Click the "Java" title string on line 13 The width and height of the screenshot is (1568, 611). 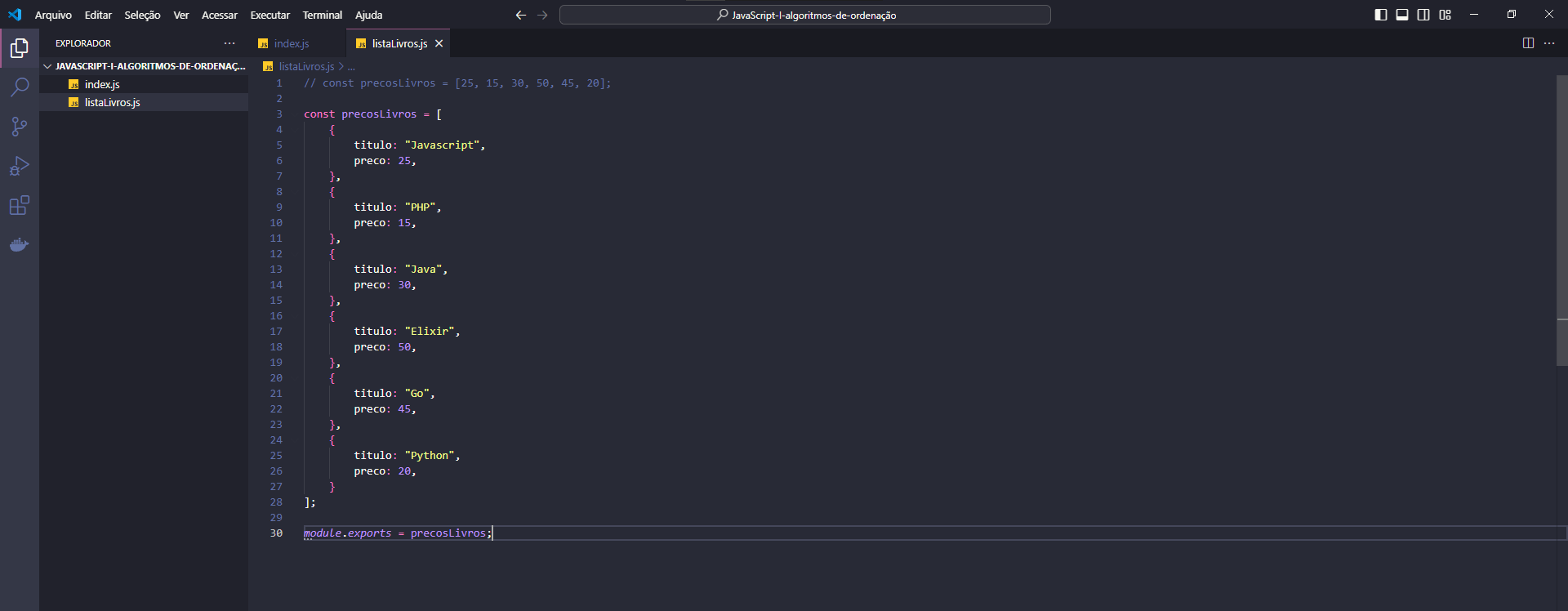click(423, 270)
